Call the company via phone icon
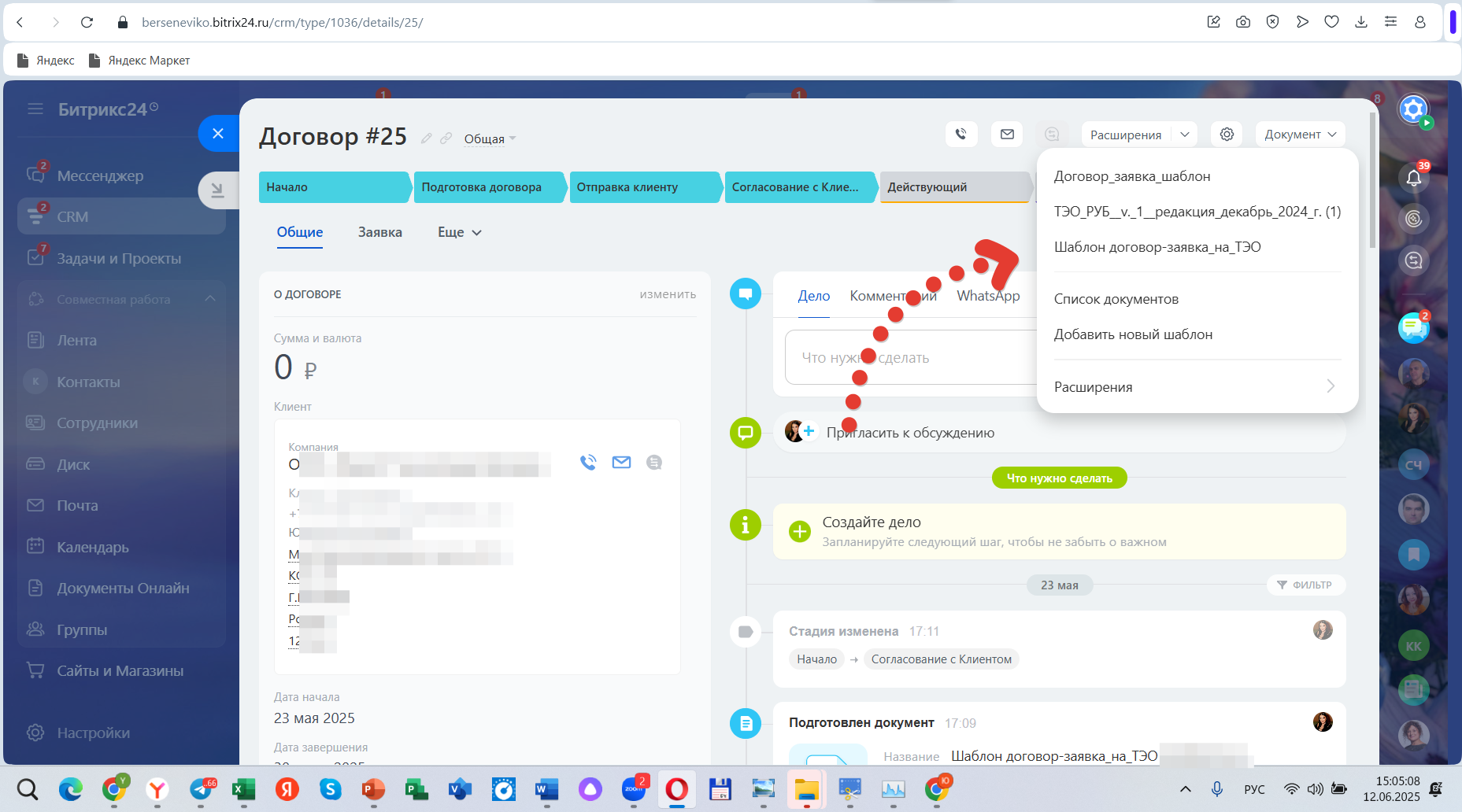 [588, 463]
